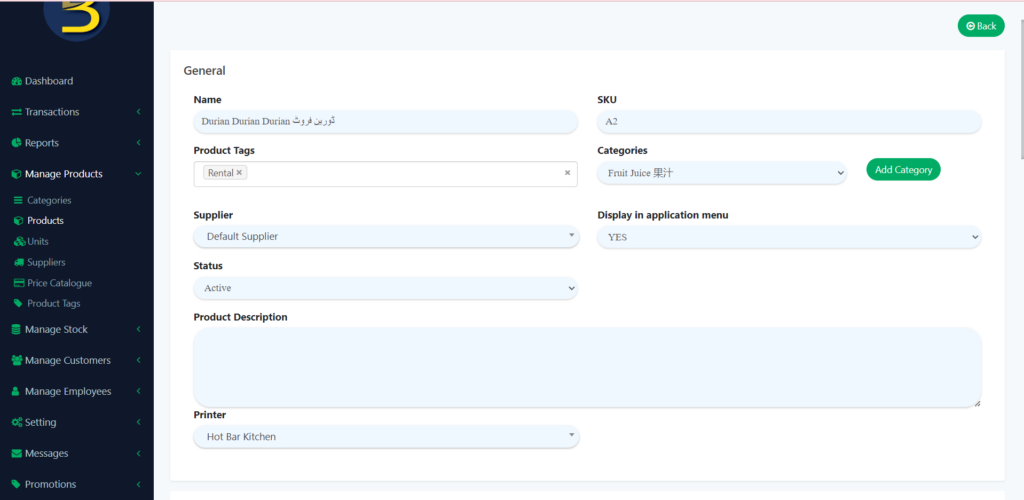1024x500 pixels.
Task: Click the Product Description text area
Action: (587, 366)
